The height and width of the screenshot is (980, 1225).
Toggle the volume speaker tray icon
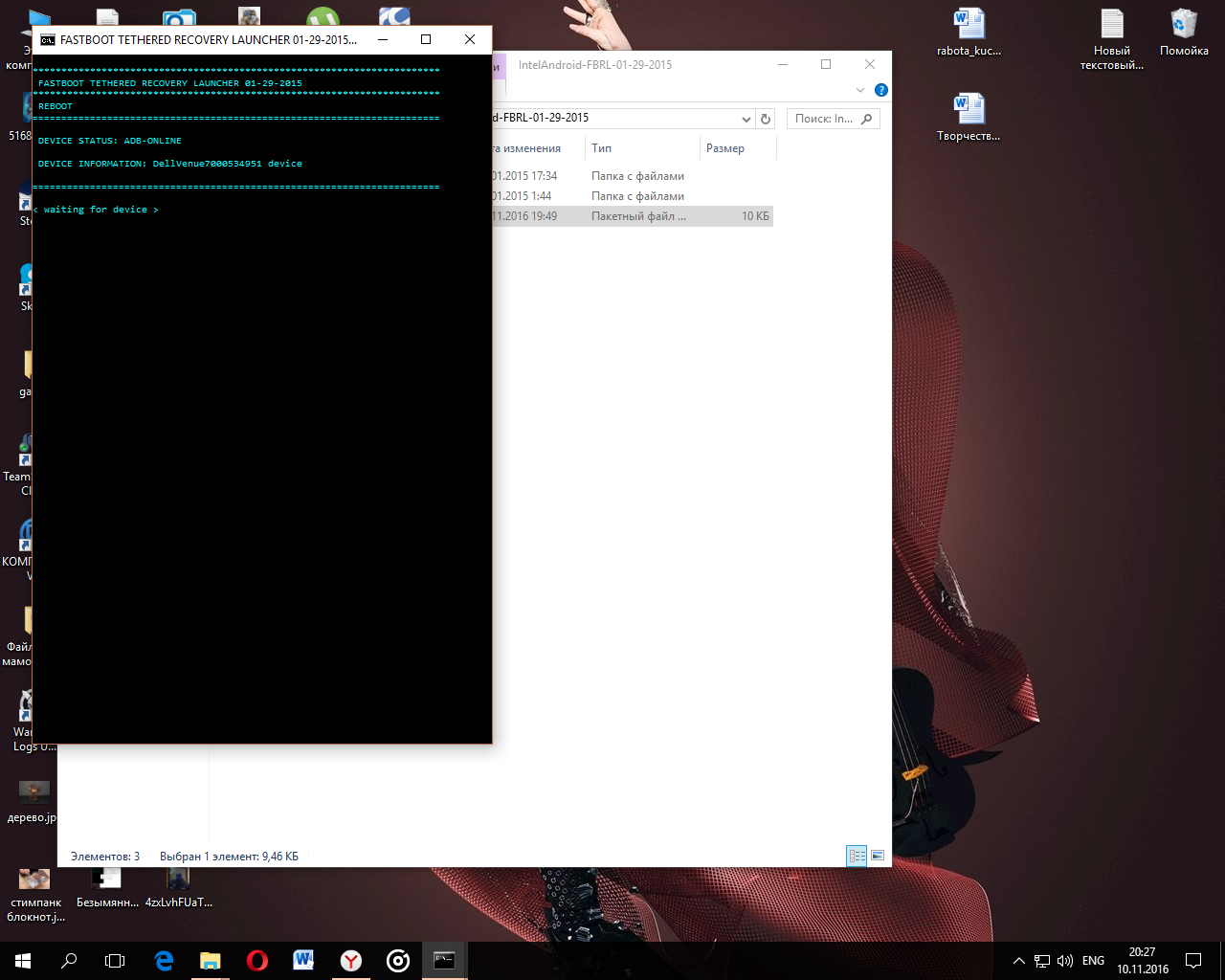coord(1065,961)
